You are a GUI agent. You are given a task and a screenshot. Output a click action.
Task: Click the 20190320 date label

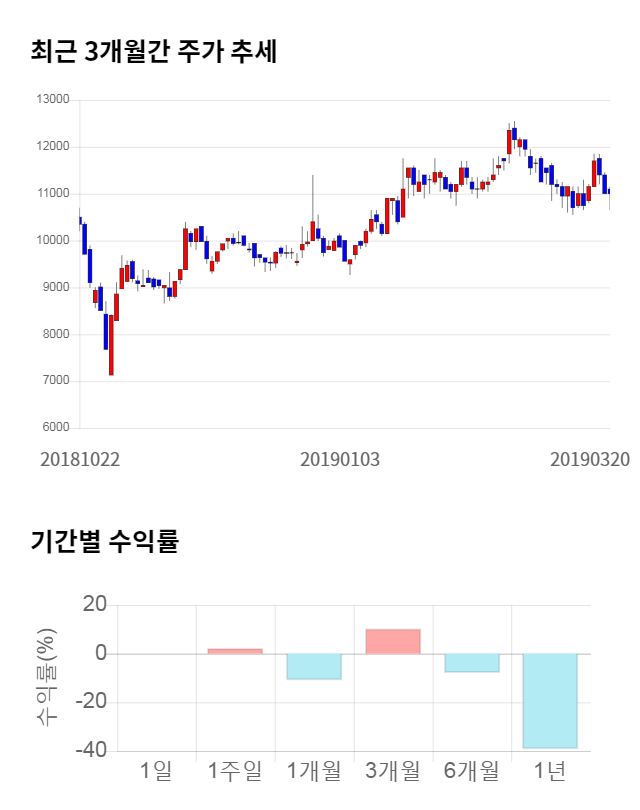pyautogui.click(x=590, y=459)
